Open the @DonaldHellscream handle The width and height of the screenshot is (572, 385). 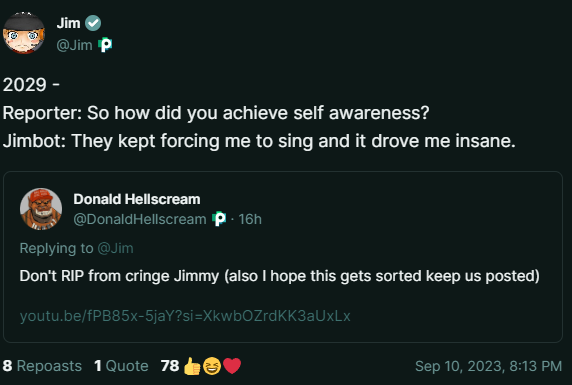coord(140,219)
